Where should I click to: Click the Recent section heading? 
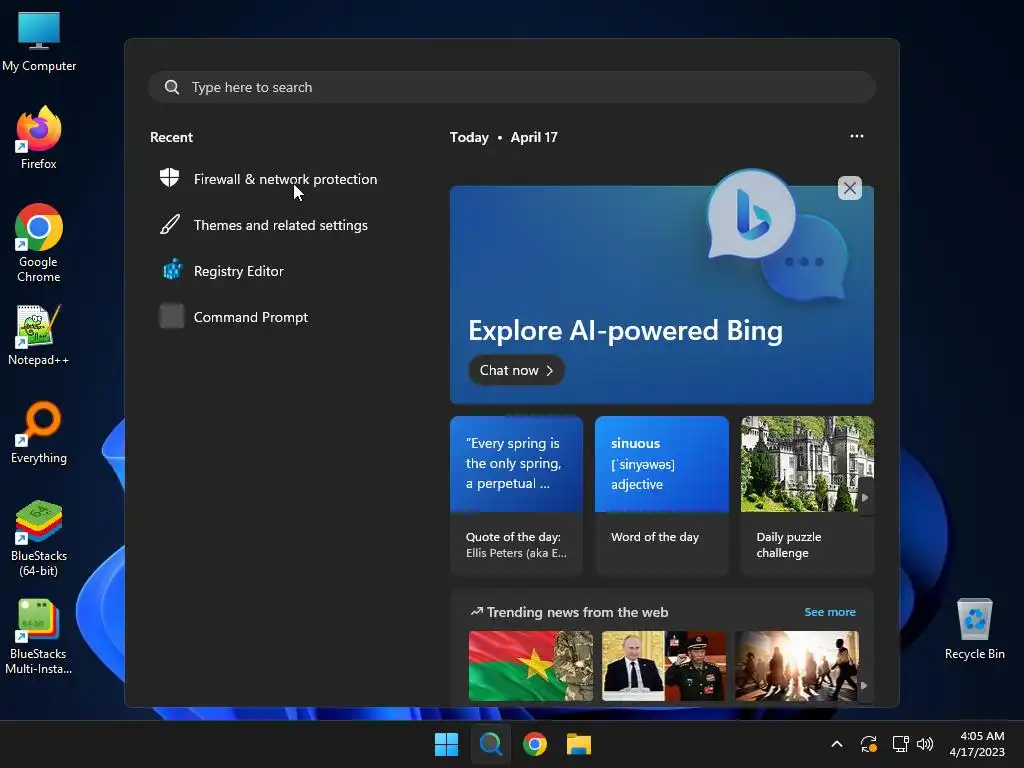point(172,137)
